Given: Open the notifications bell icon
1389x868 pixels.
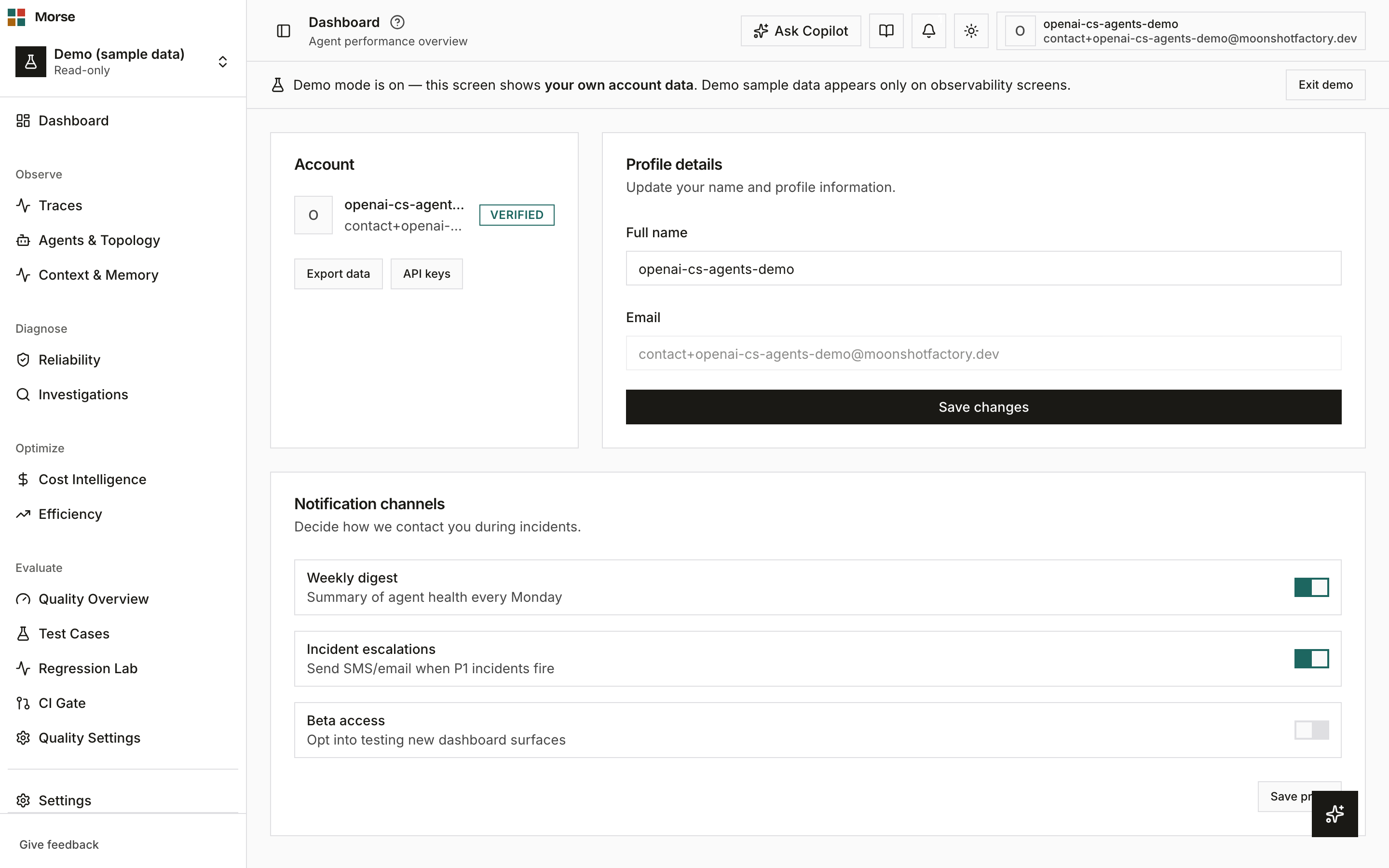Looking at the screenshot, I should 929,31.
